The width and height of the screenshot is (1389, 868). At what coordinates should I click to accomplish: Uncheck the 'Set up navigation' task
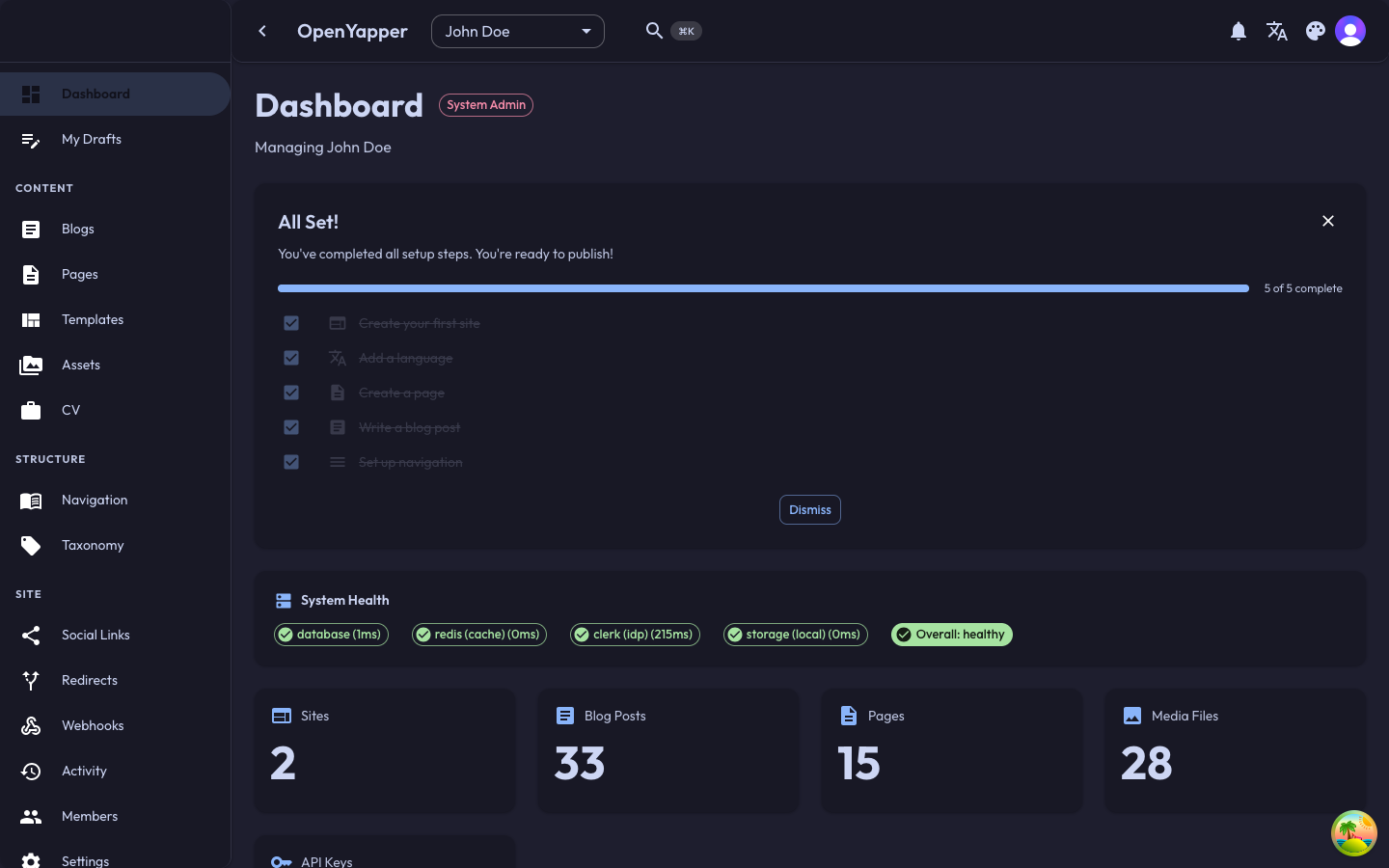pyautogui.click(x=291, y=462)
